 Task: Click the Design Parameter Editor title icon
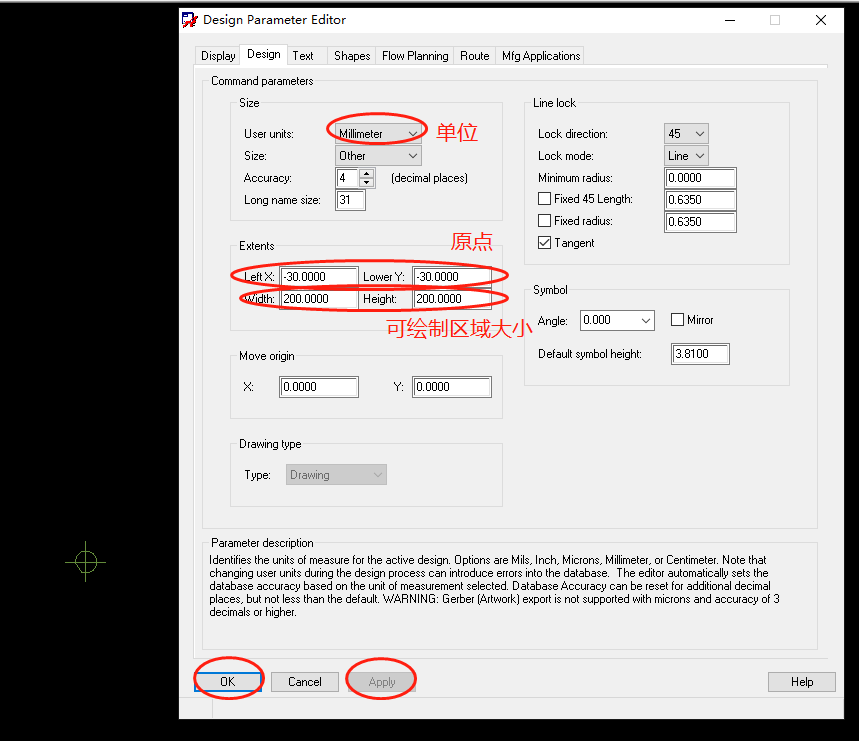(189, 20)
